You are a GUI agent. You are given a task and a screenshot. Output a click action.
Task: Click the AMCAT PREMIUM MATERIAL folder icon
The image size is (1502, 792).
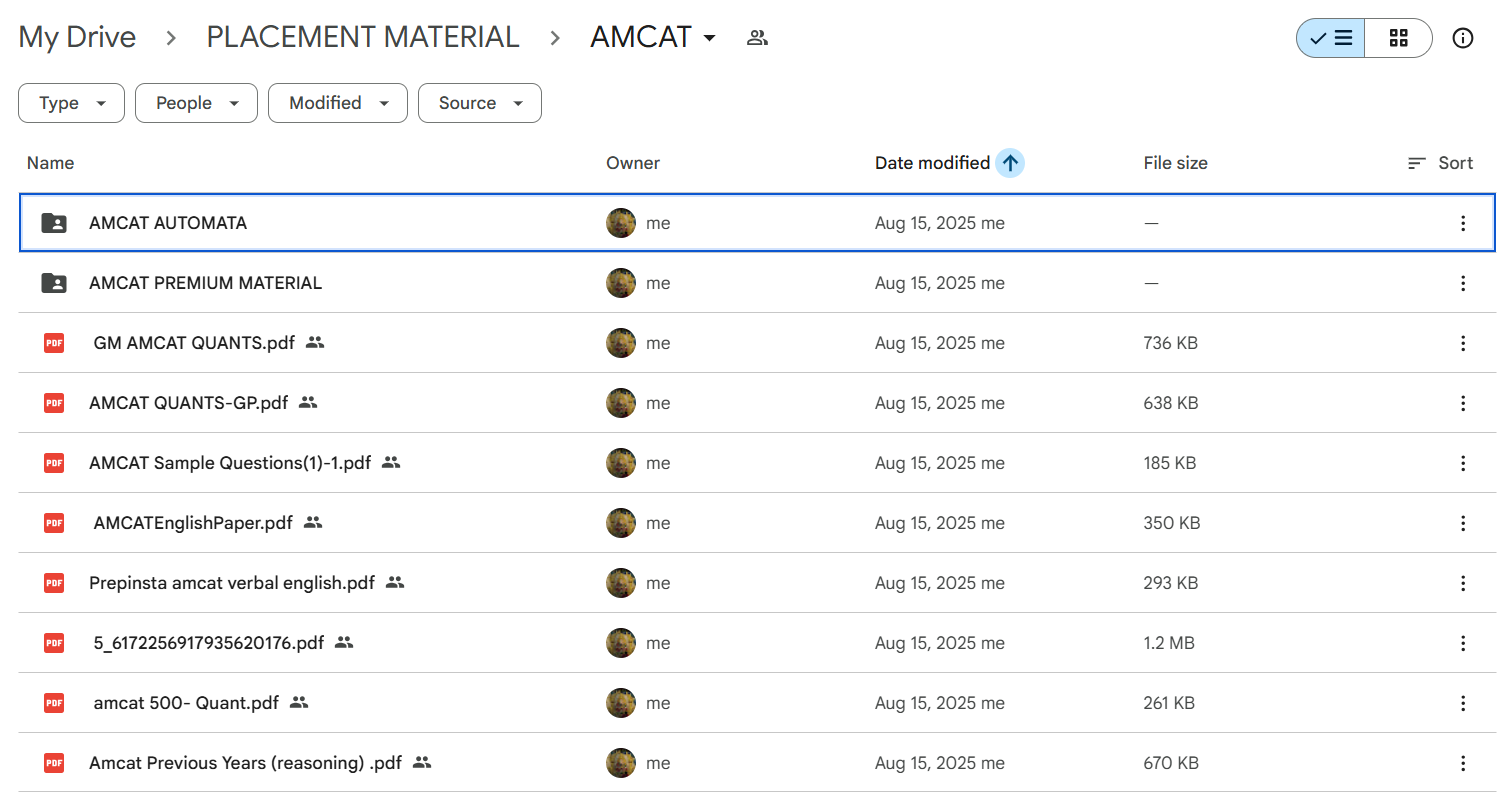point(54,283)
